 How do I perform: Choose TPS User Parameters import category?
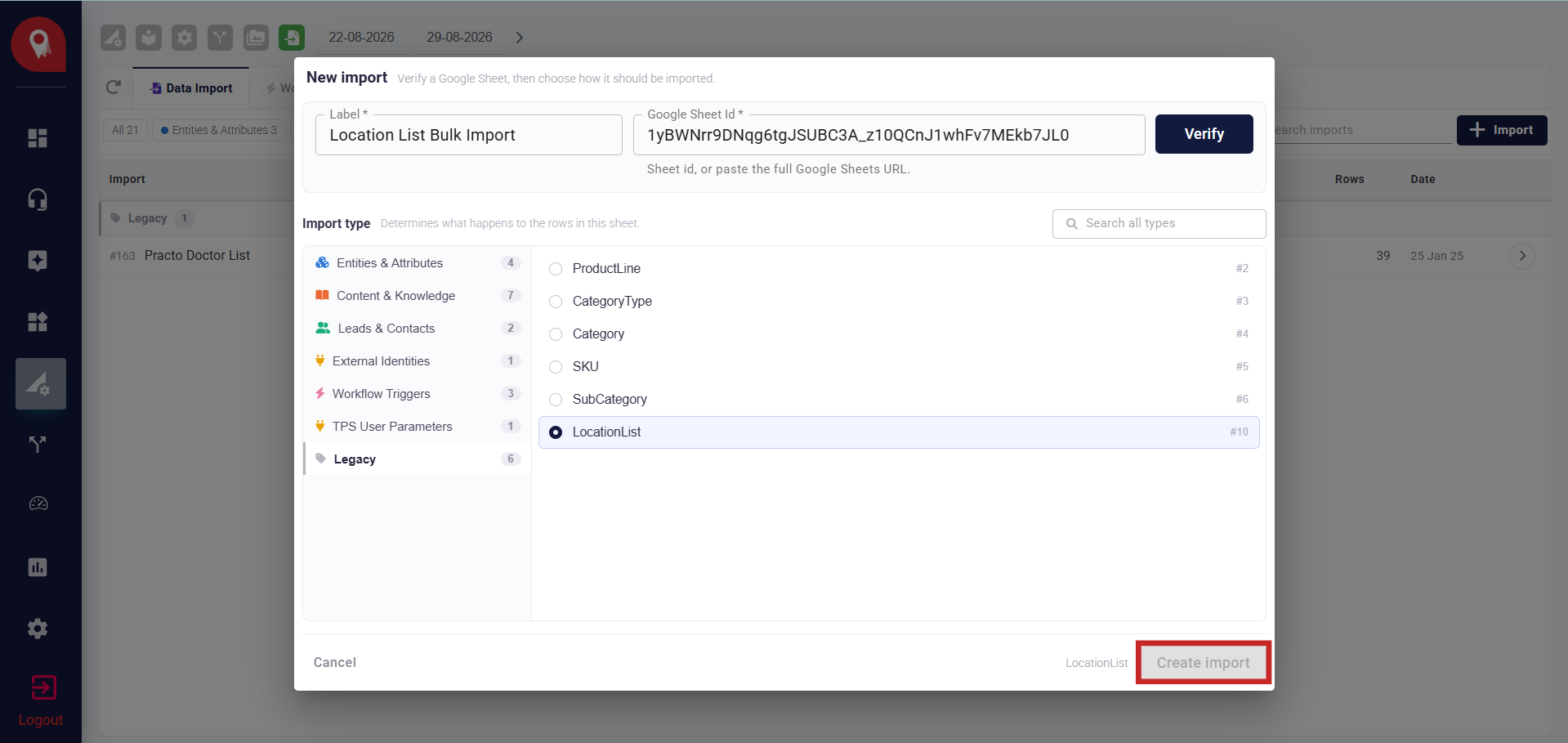click(x=418, y=426)
